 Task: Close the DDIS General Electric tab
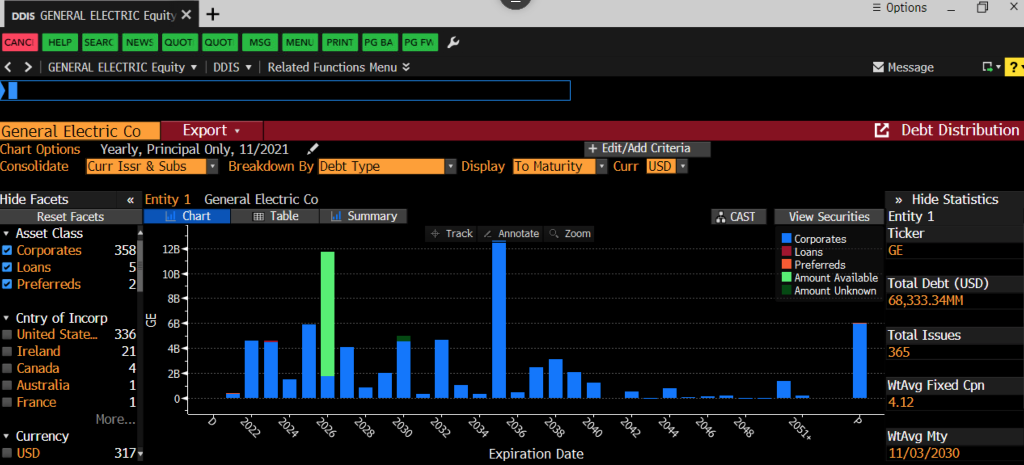tap(187, 14)
